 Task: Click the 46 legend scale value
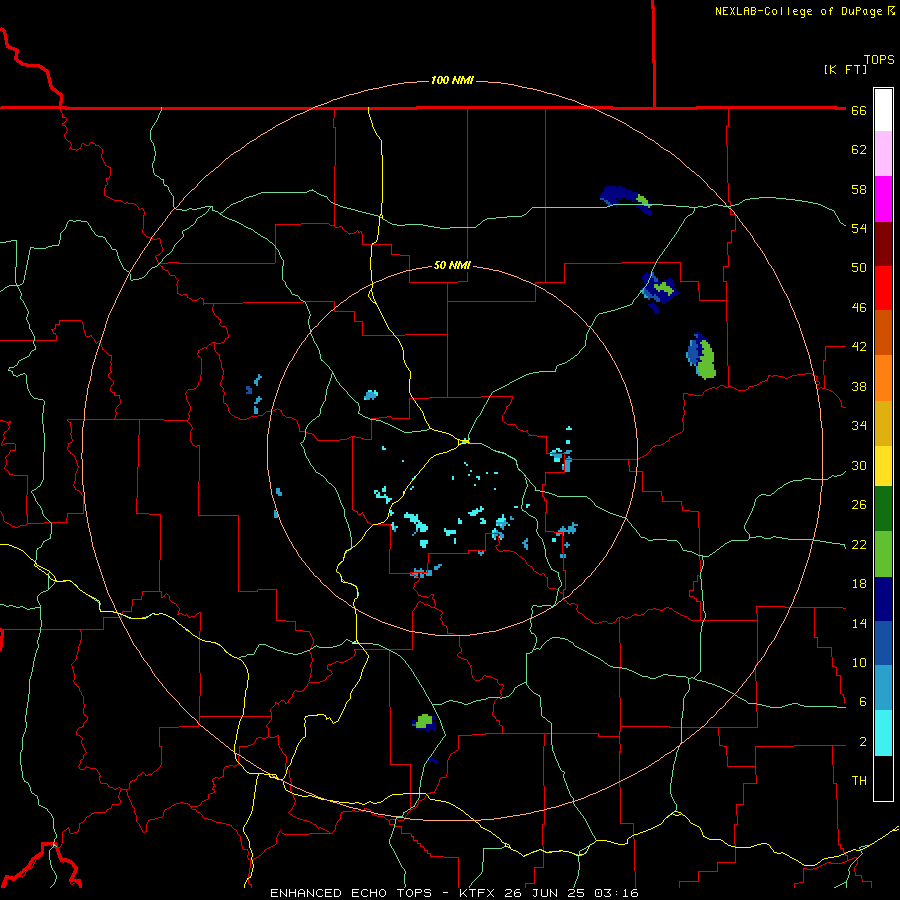[859, 308]
